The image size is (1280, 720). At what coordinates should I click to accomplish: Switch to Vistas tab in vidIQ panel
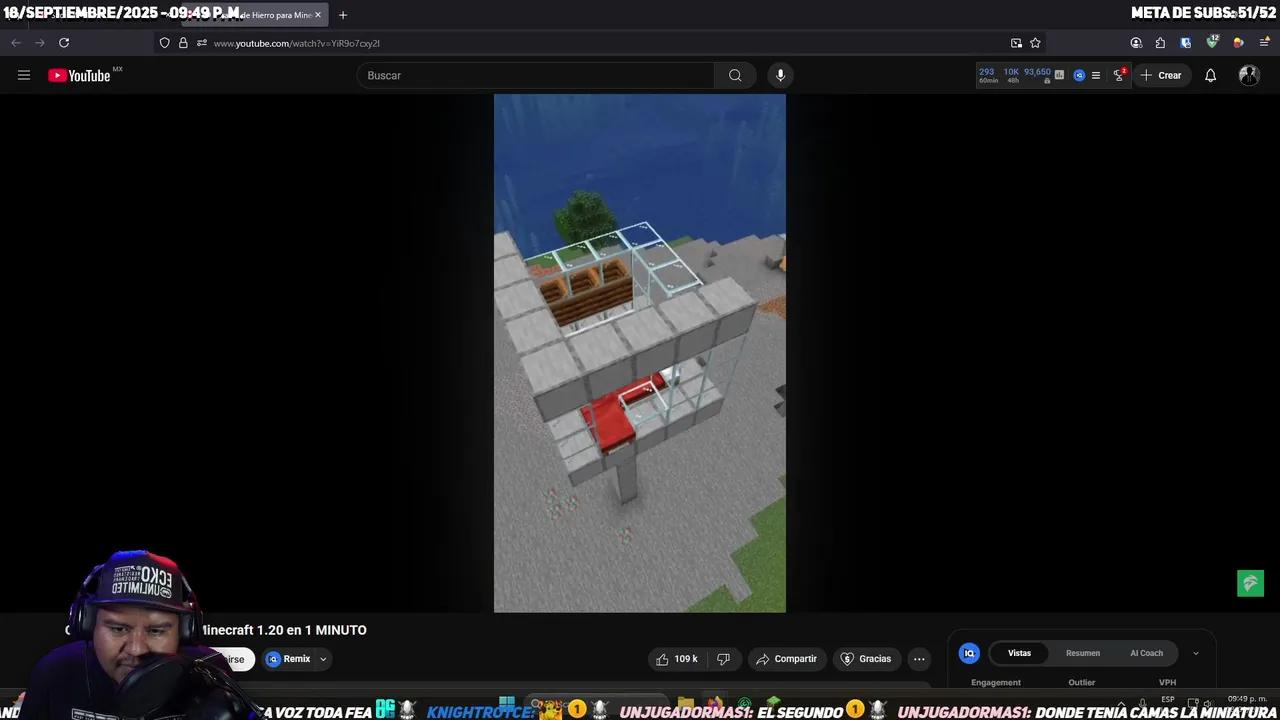1019,653
